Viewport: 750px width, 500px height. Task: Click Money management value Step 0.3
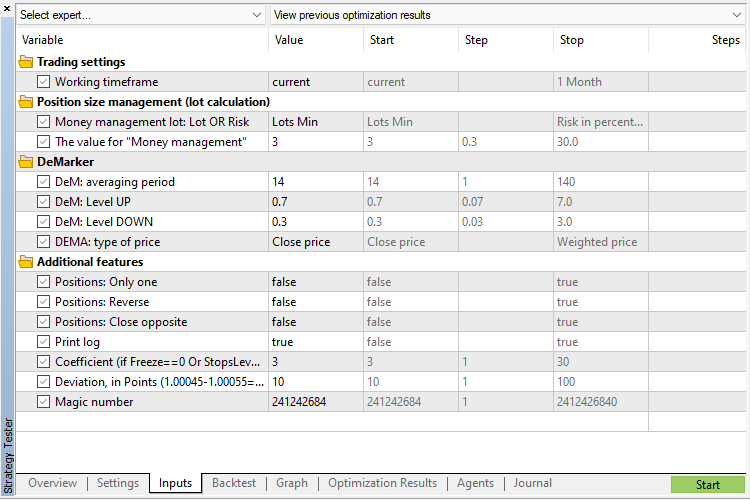[x=506, y=142]
